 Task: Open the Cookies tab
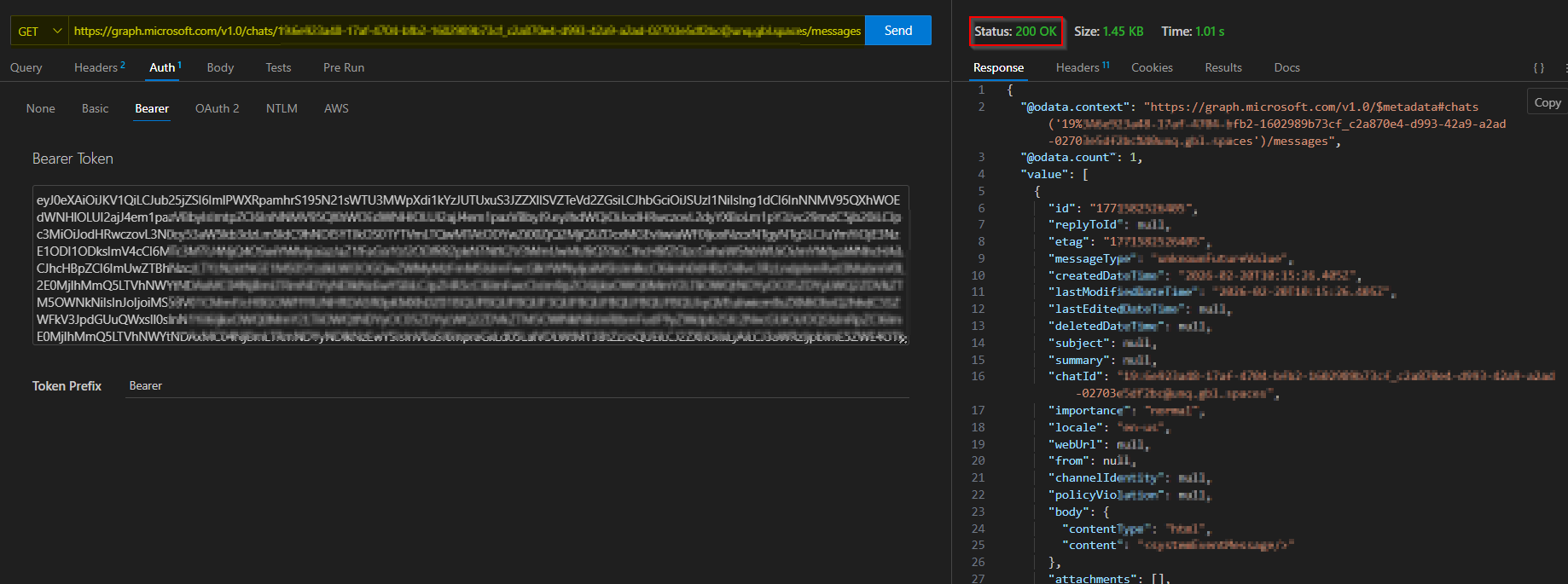[1152, 67]
